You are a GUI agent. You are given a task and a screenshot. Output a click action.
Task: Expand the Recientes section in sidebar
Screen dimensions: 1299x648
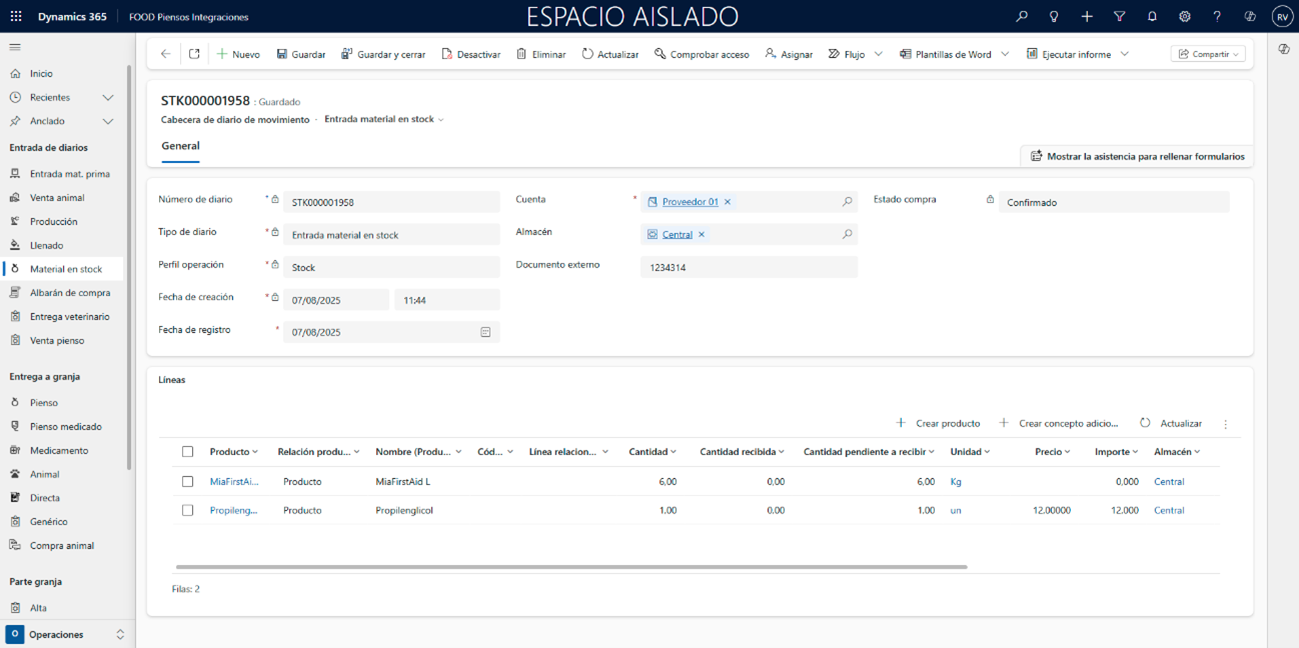pyautogui.click(x=108, y=97)
